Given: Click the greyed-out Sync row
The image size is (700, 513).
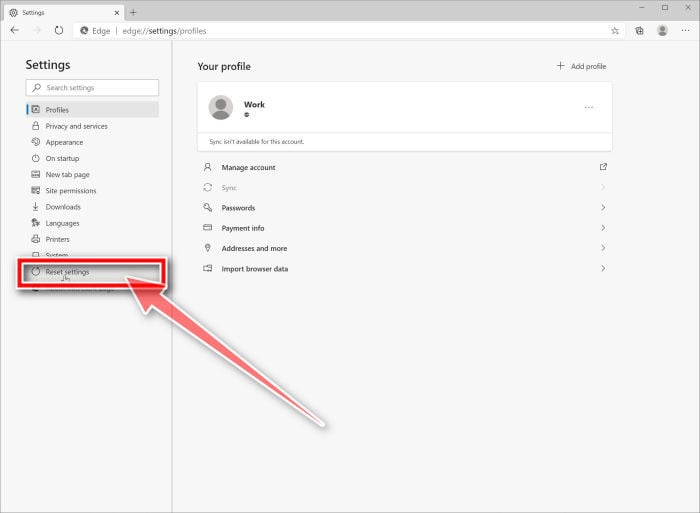Looking at the screenshot, I should (x=405, y=188).
